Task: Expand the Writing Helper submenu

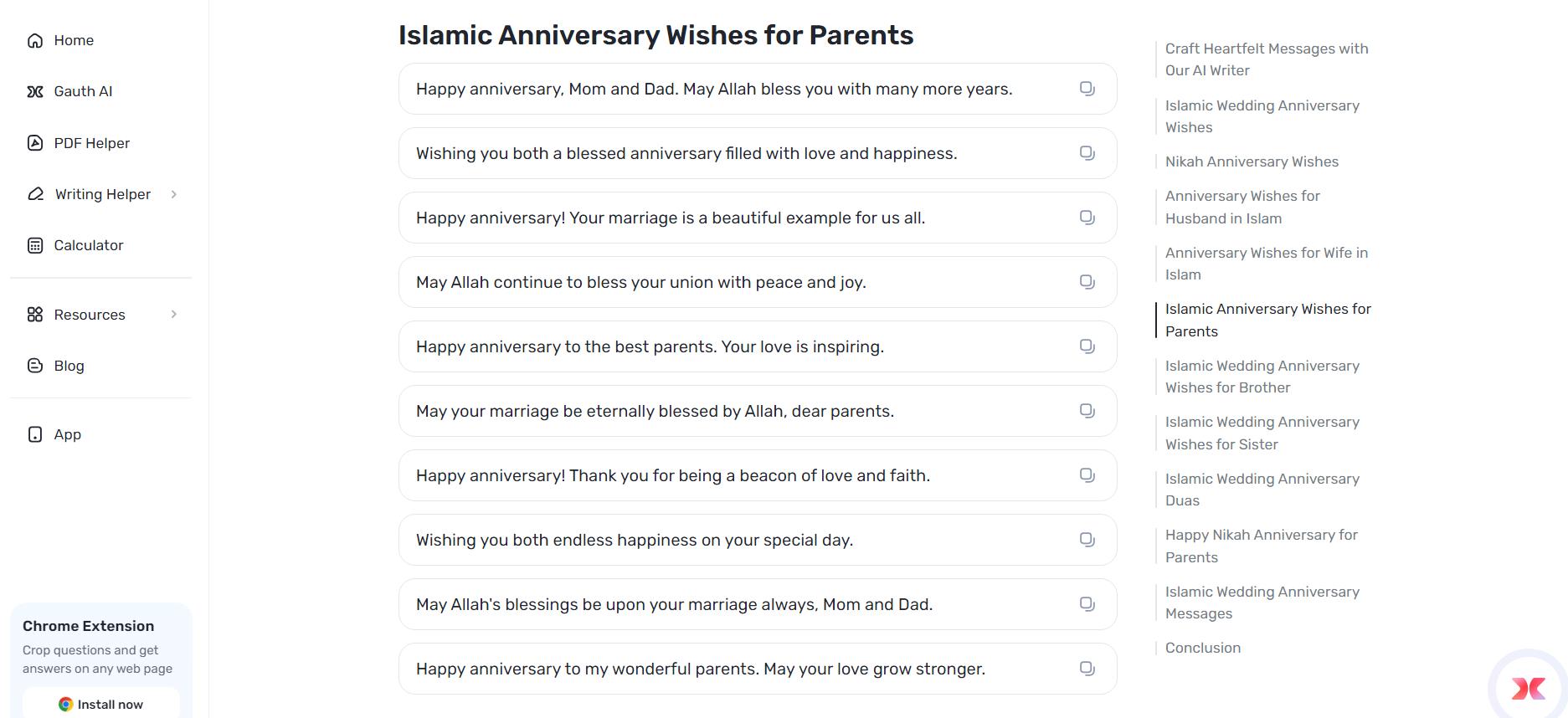Action: click(173, 193)
